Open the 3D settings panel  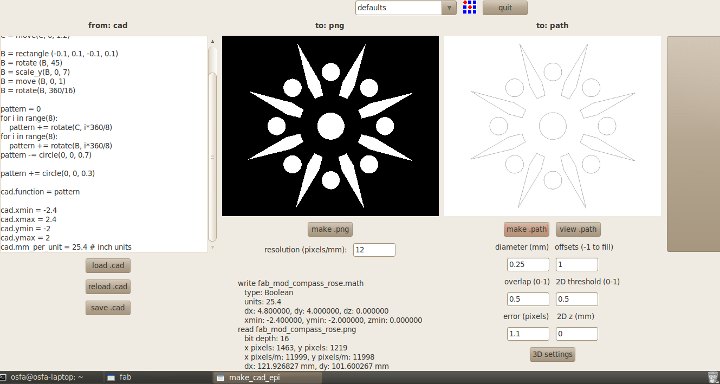[552, 354]
